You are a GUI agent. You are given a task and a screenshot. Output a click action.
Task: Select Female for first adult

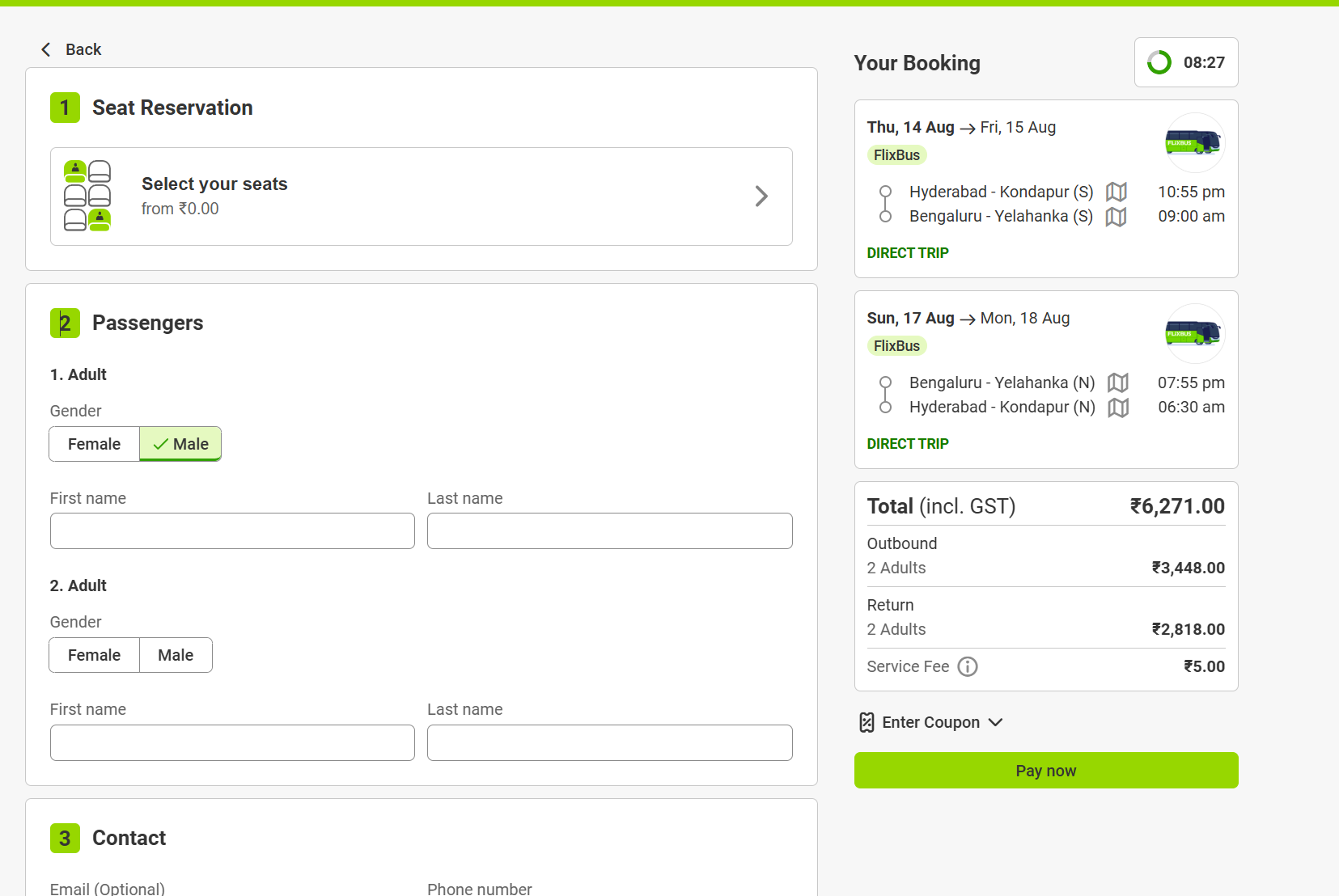point(94,444)
